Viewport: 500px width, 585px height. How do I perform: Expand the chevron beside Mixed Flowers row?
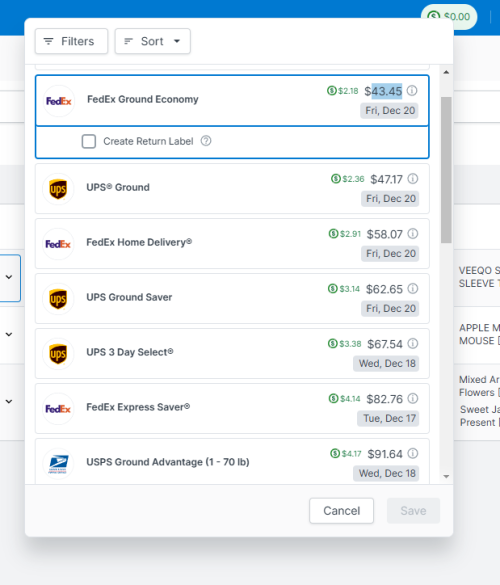pos(9,401)
